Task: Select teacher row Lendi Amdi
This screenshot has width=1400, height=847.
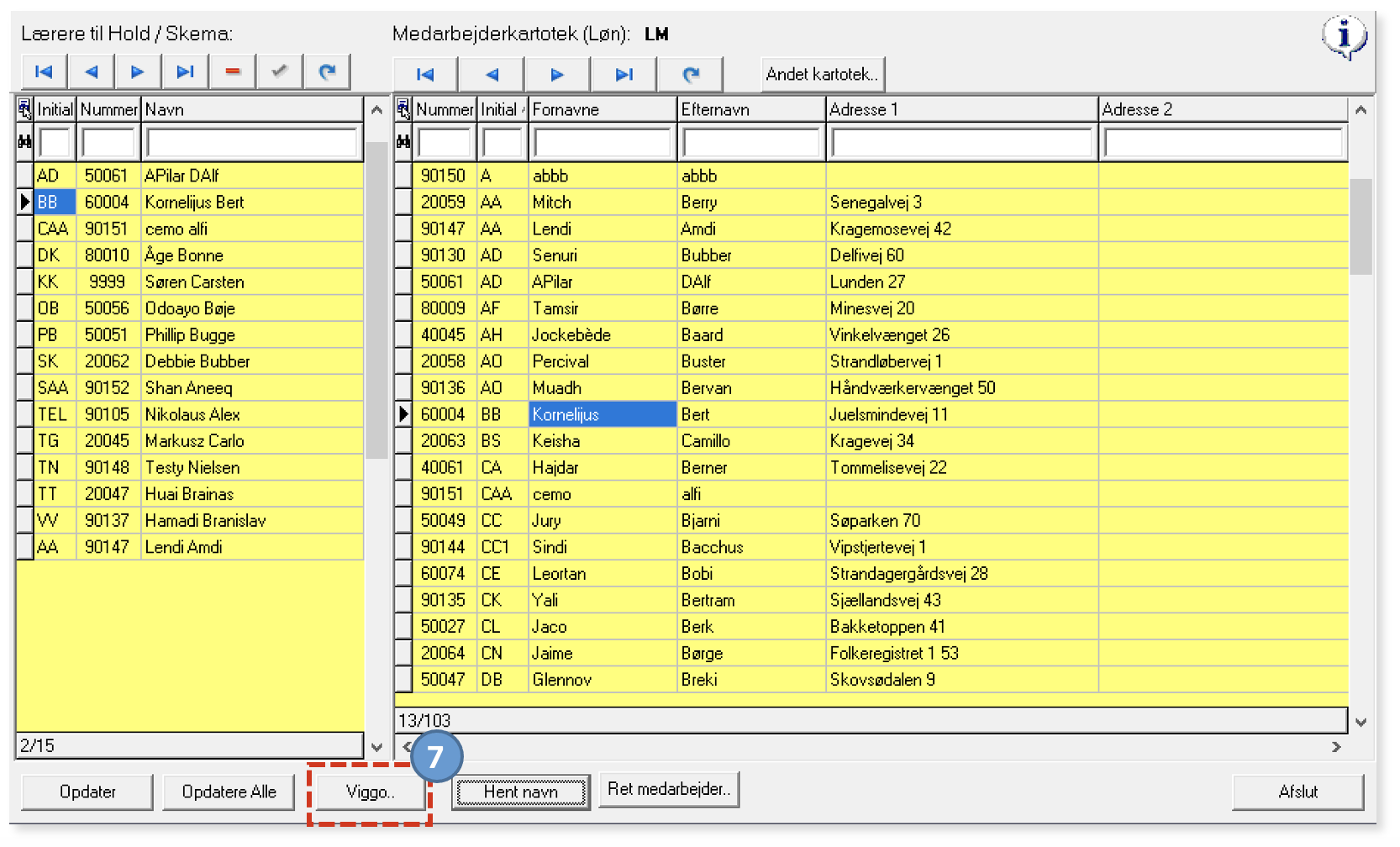Action: pyautogui.click(x=198, y=547)
